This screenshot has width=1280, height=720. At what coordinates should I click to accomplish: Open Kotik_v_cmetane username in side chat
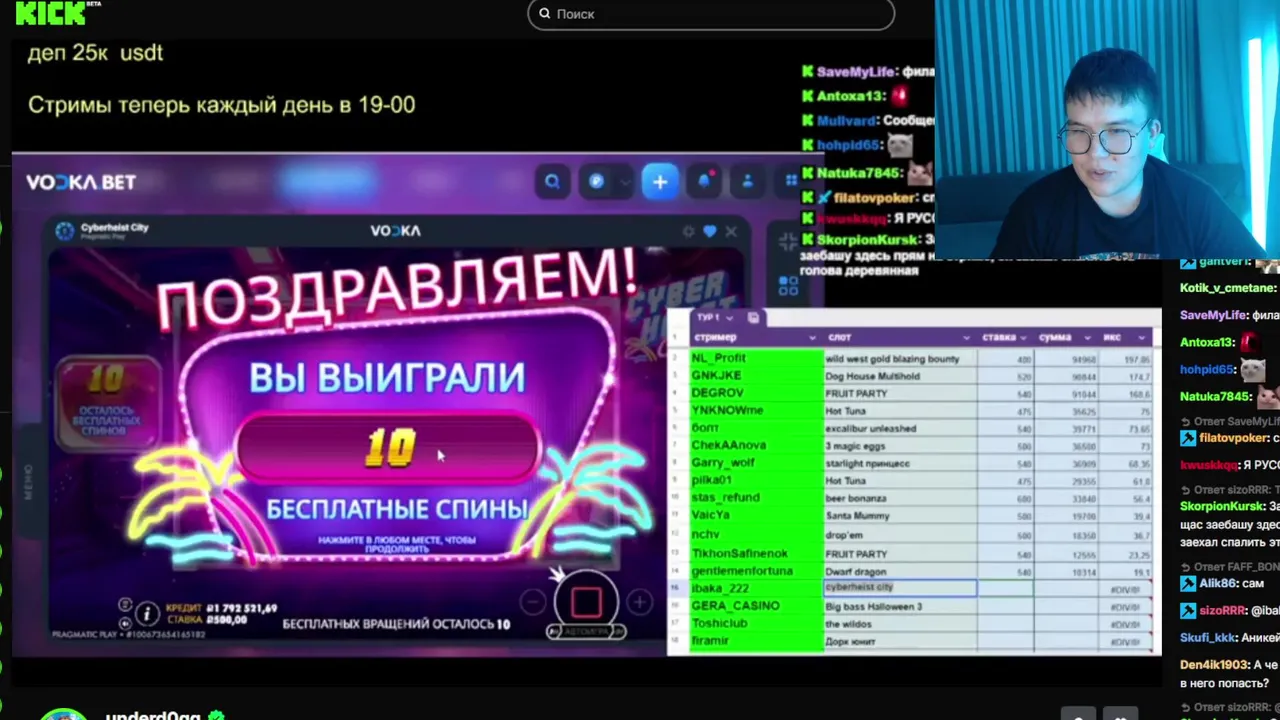pyautogui.click(x=1227, y=288)
